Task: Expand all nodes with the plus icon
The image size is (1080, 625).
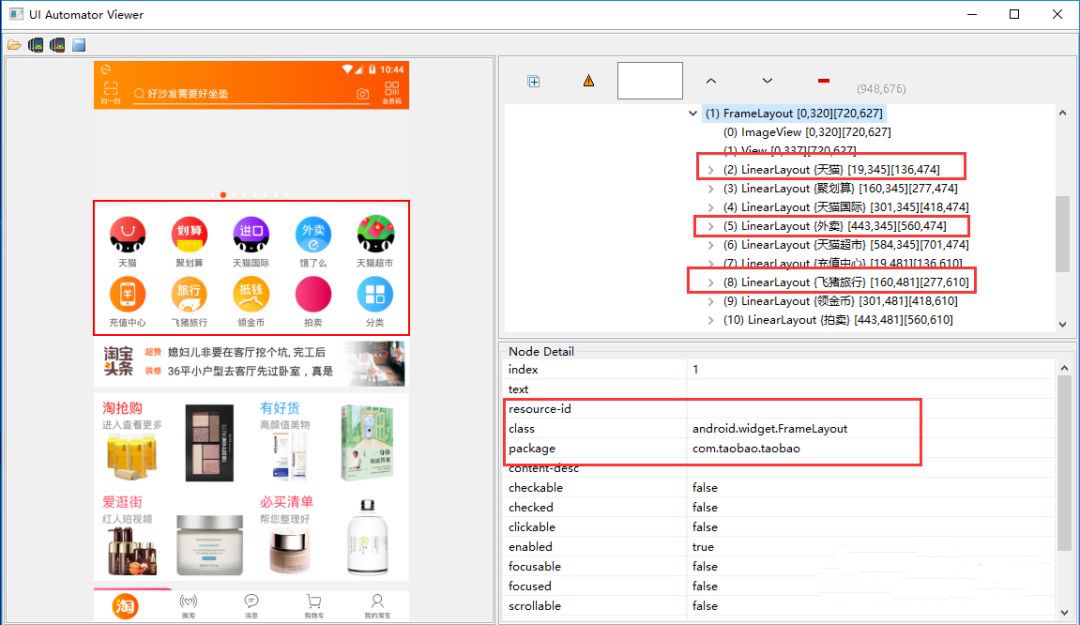Action: [534, 81]
